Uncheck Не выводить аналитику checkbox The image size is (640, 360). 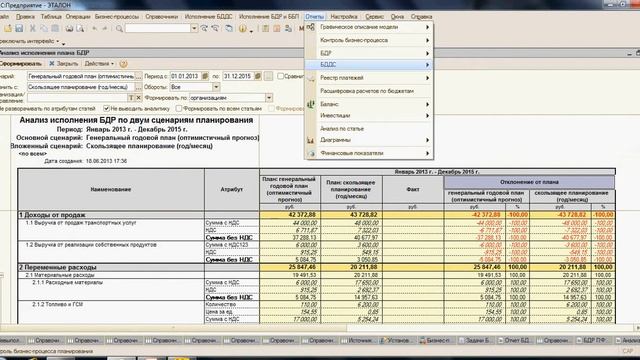(107, 109)
